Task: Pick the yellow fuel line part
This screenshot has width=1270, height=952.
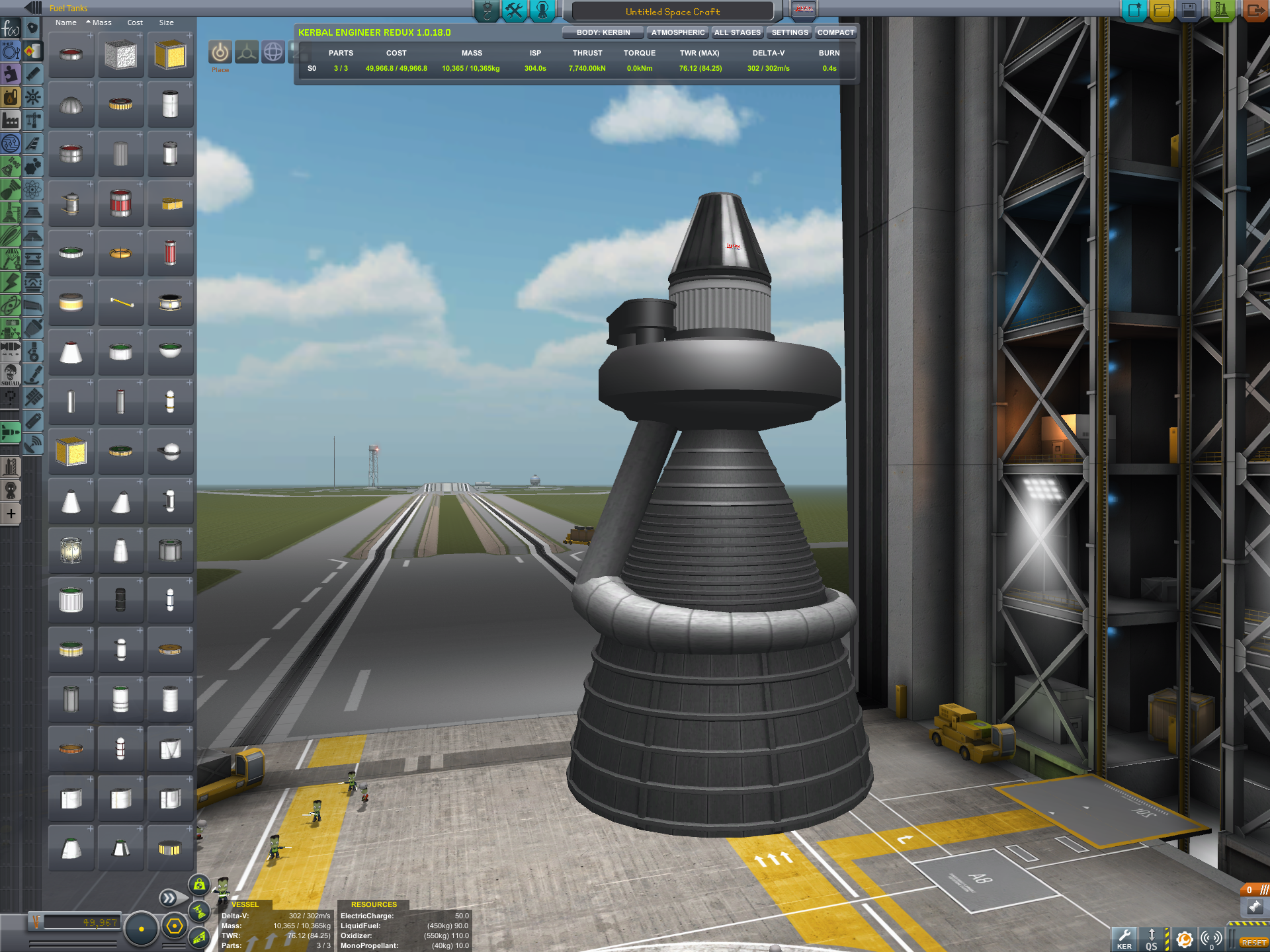Action: point(121,303)
